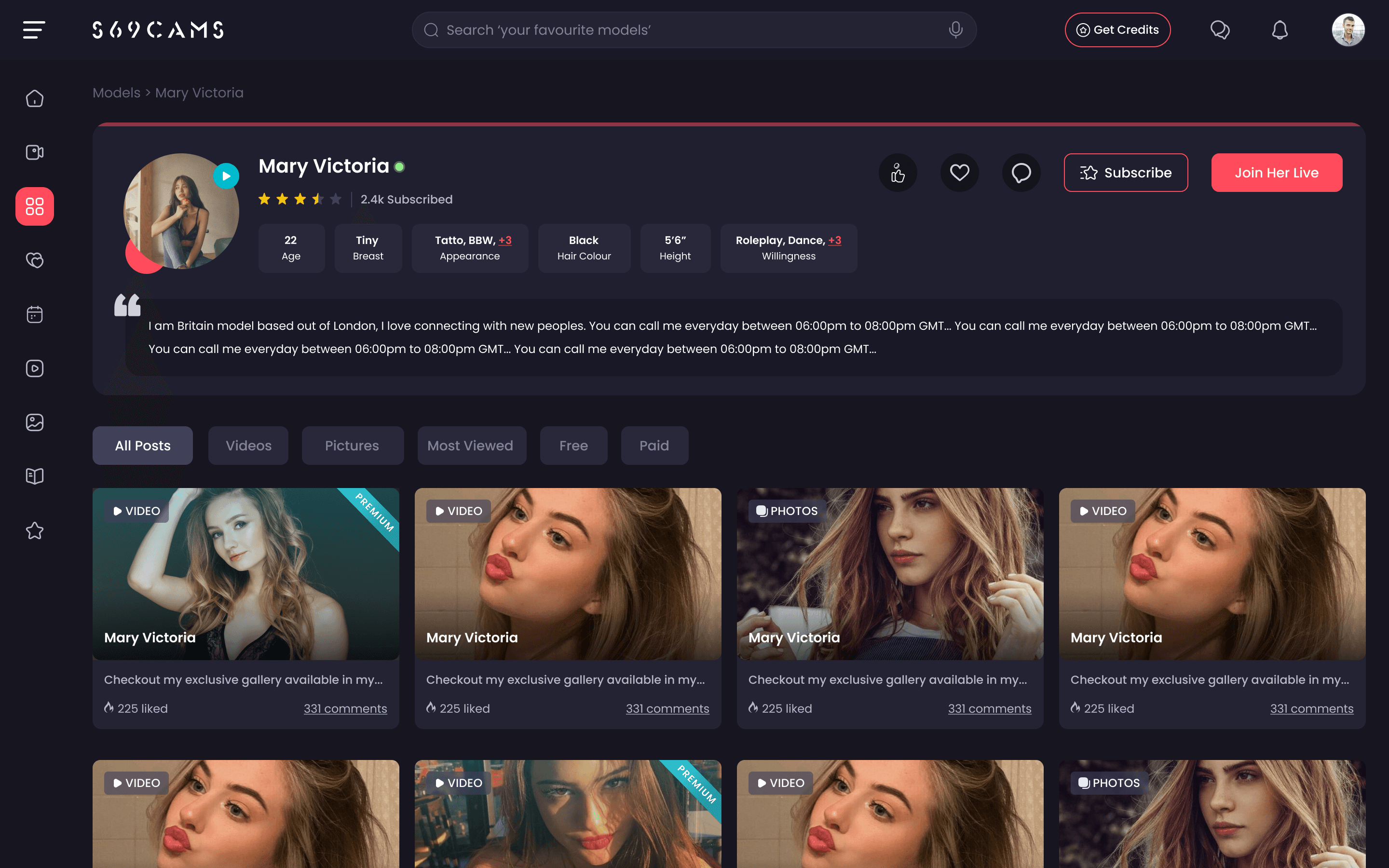Select the live cams camera icon
Screen dimensions: 1389x868
[x=34, y=152]
